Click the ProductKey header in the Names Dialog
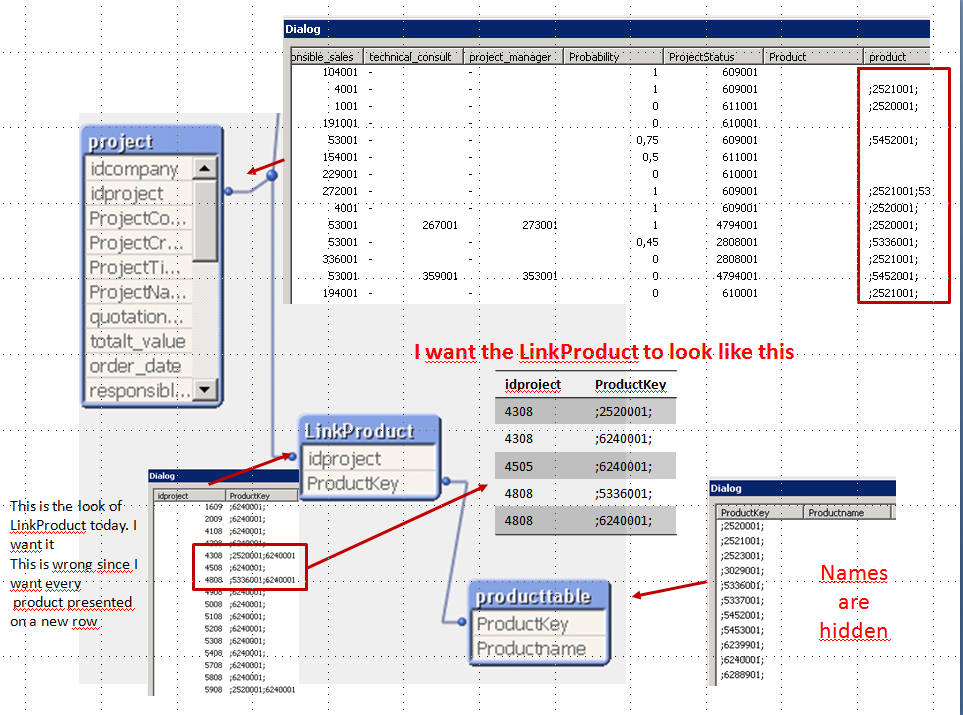Screen dimensions: 963x715 pos(760,512)
